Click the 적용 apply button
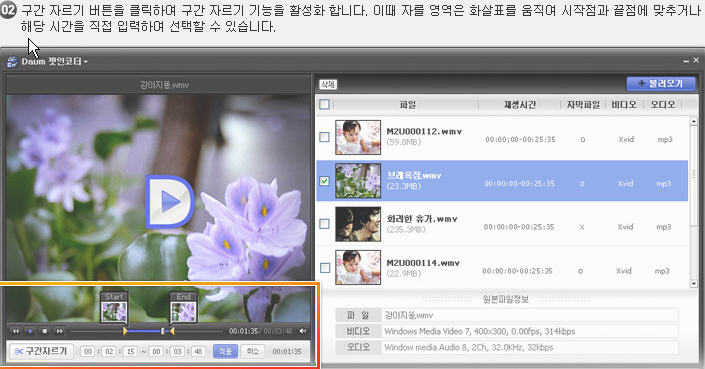The height and width of the screenshot is (369, 705). (225, 351)
